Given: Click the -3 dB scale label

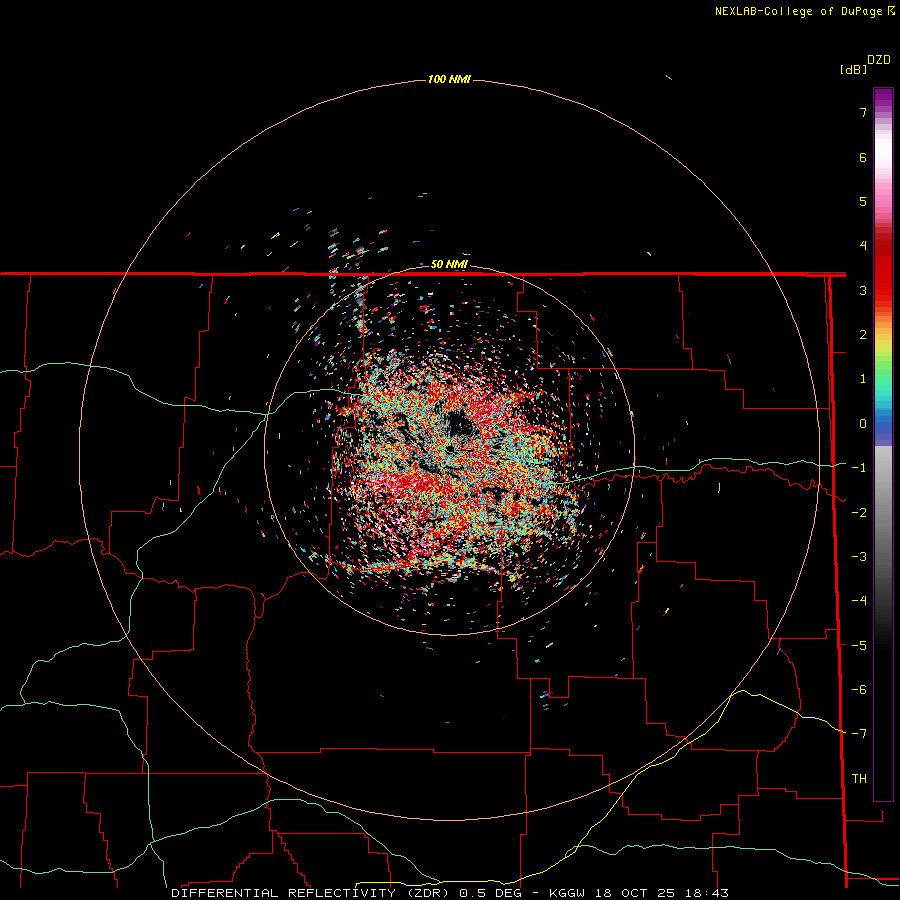Looking at the screenshot, I should pyautogui.click(x=859, y=557).
